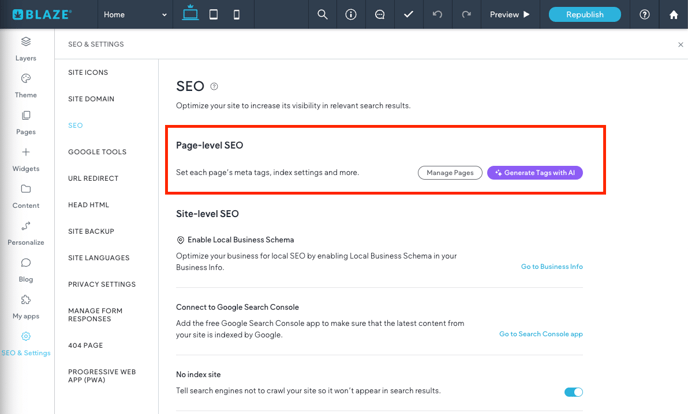Open the SEO help question icon
The height and width of the screenshot is (414, 688).
(214, 87)
